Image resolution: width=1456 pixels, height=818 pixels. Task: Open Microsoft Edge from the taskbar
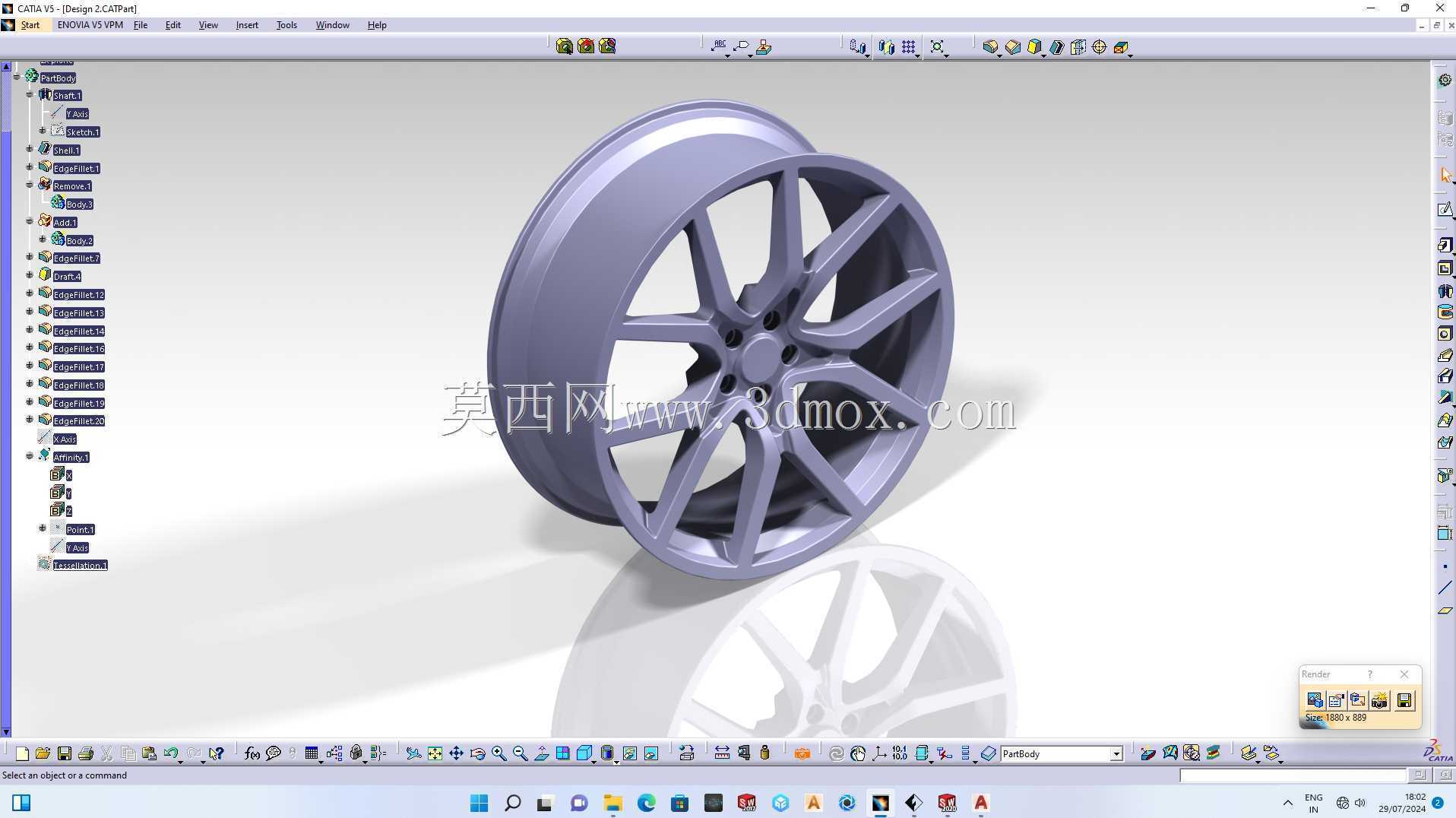646,803
